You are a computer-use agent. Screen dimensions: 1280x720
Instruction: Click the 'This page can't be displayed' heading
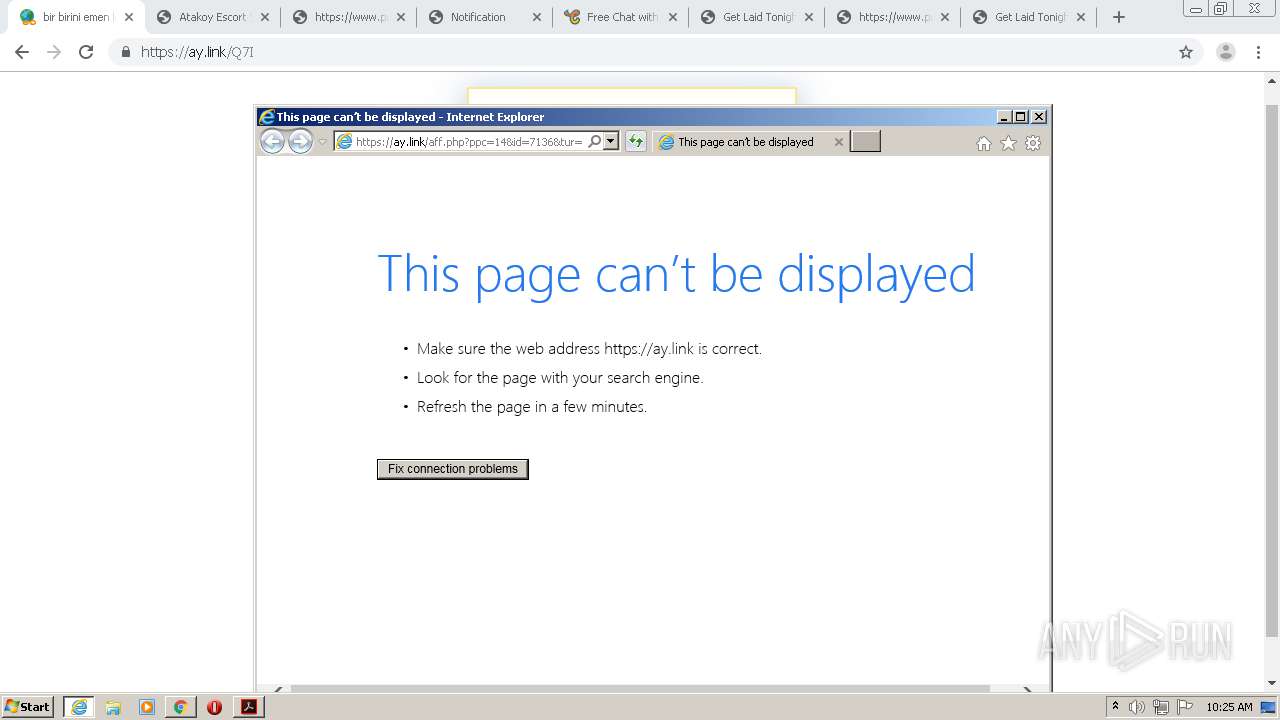pos(676,274)
